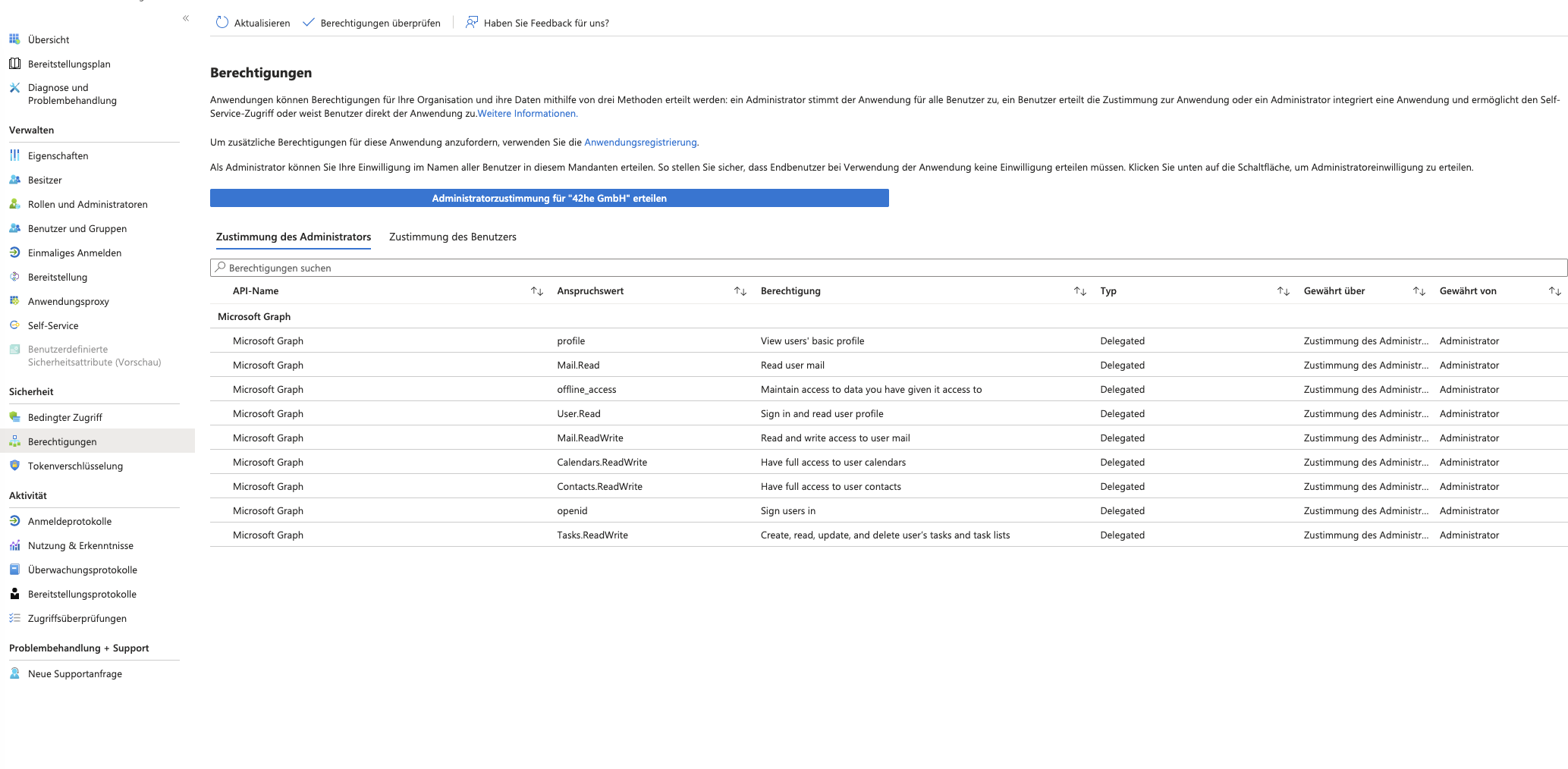The height and width of the screenshot is (769, 1568).
Task: Select the offline_access claim value
Action: click(586, 389)
